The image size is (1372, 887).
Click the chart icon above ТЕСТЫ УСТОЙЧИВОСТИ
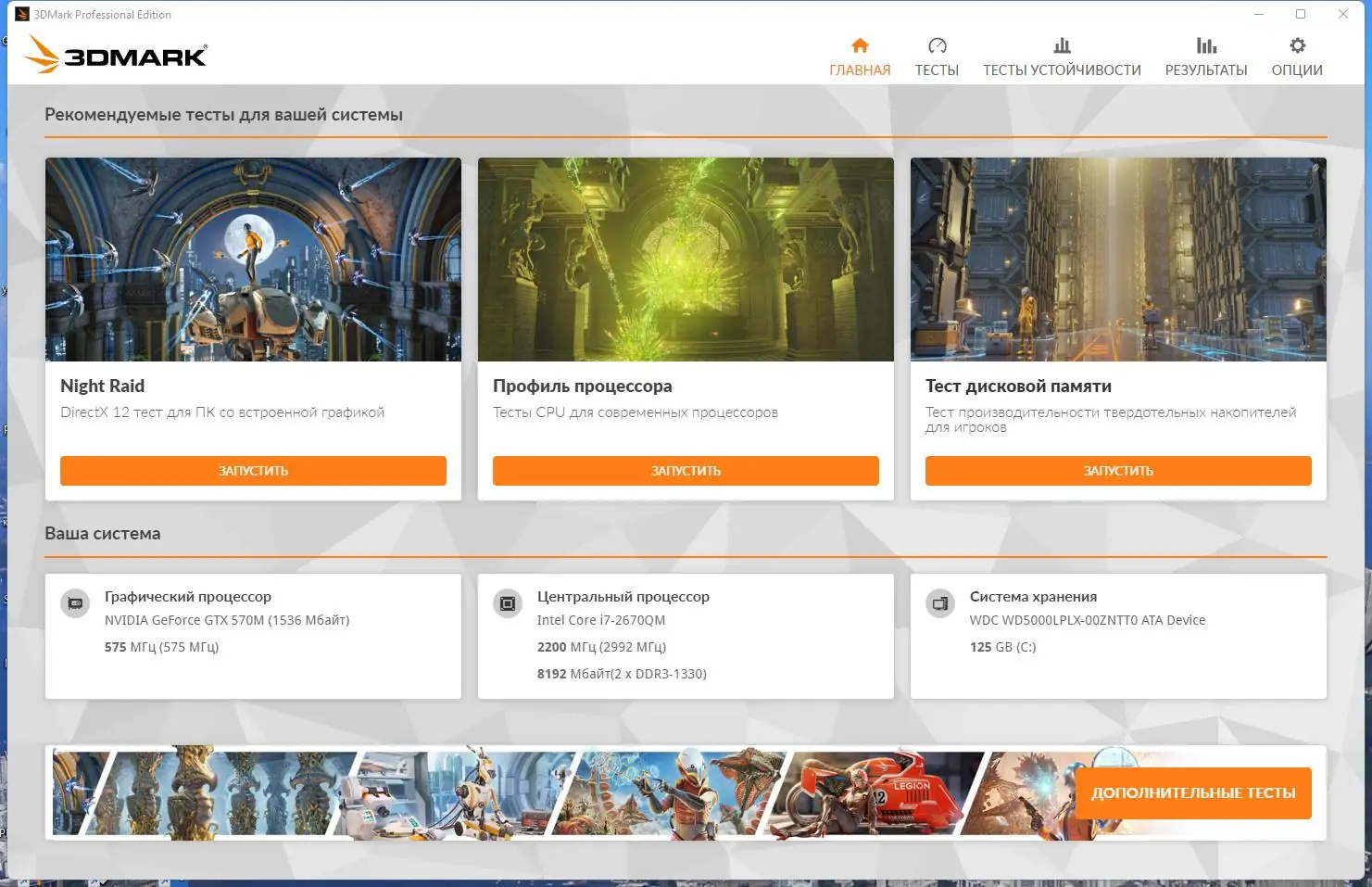click(x=1062, y=45)
